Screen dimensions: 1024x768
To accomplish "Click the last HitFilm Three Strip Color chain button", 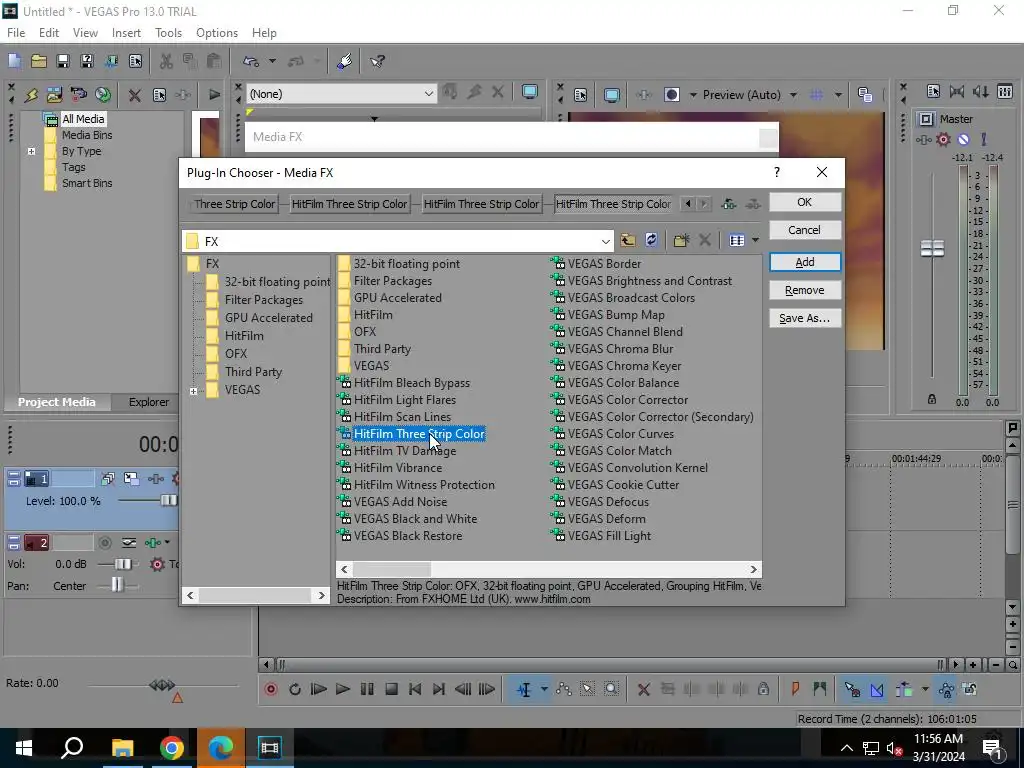I will tap(613, 204).
